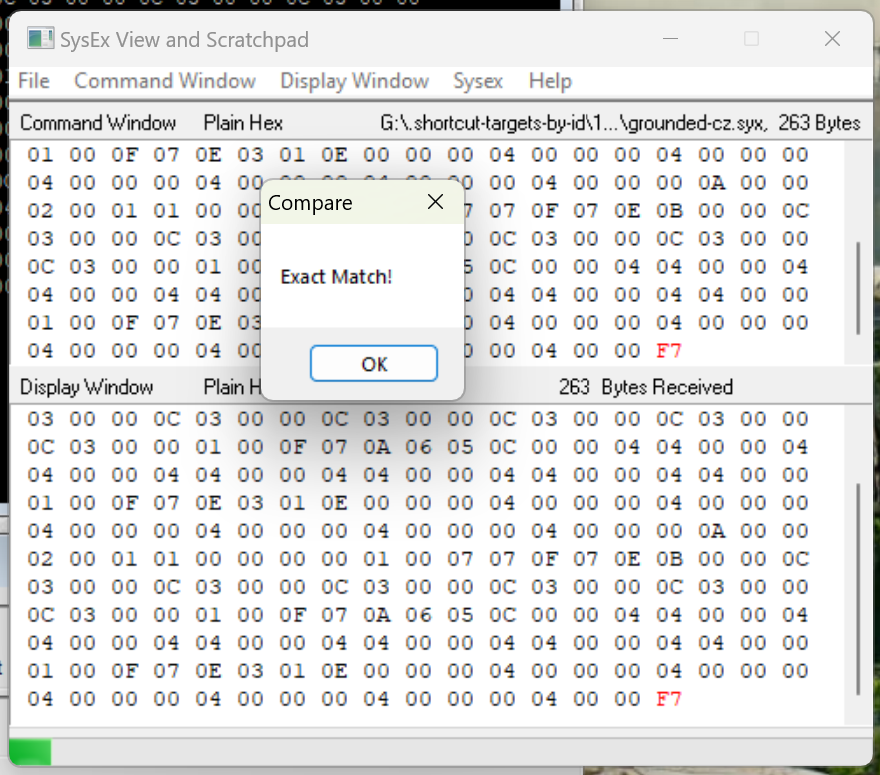This screenshot has height=775, width=880.
Task: Close the Compare dialog with X
Action: [x=435, y=202]
